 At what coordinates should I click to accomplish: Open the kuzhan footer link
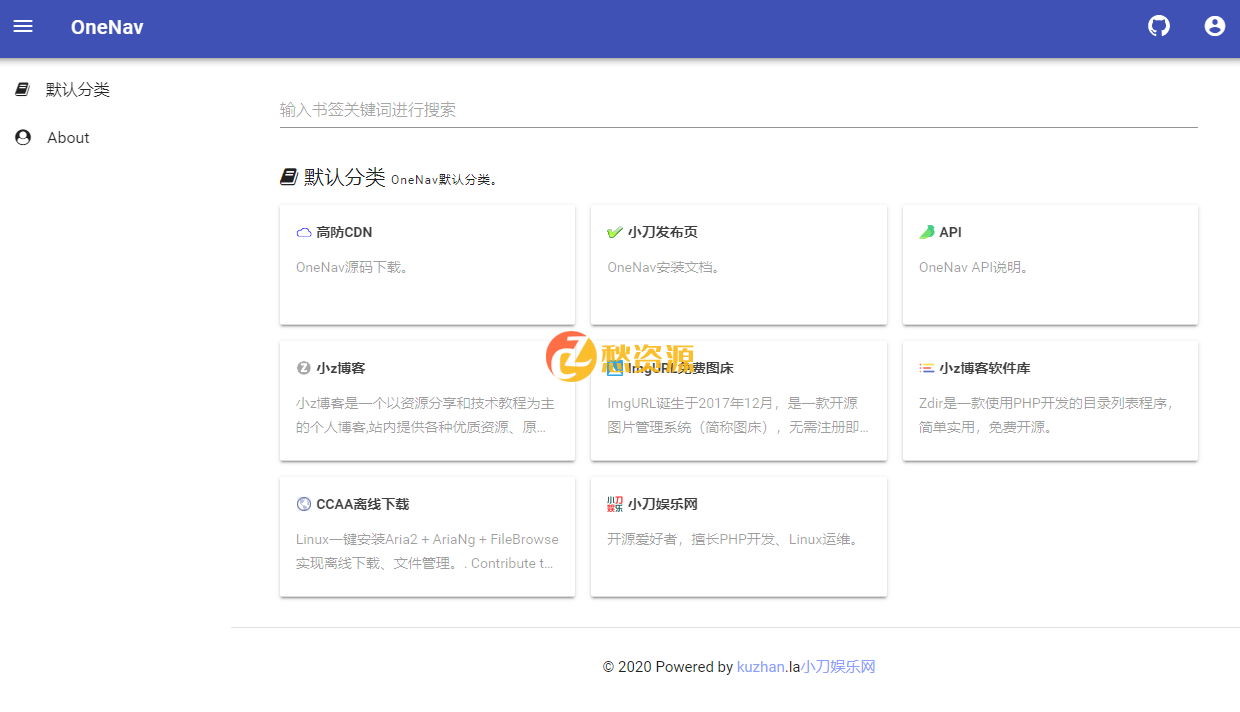point(760,667)
